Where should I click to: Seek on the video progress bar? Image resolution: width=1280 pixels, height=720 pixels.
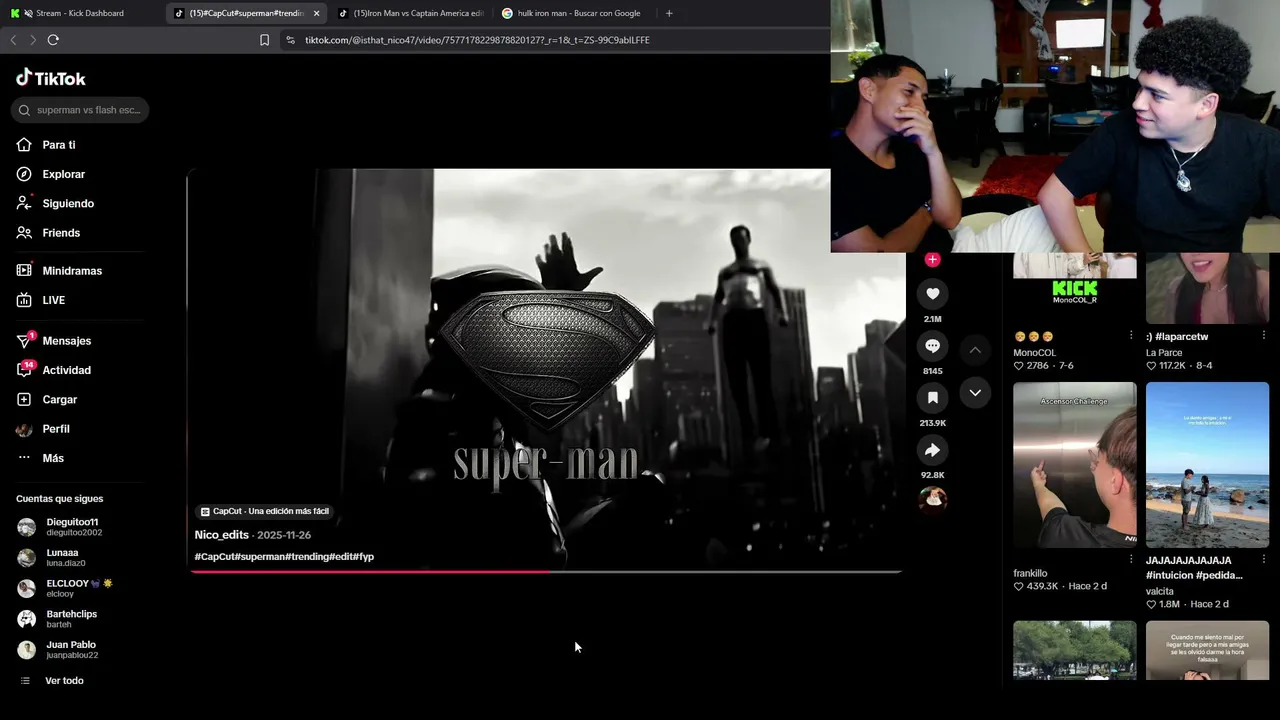point(546,572)
